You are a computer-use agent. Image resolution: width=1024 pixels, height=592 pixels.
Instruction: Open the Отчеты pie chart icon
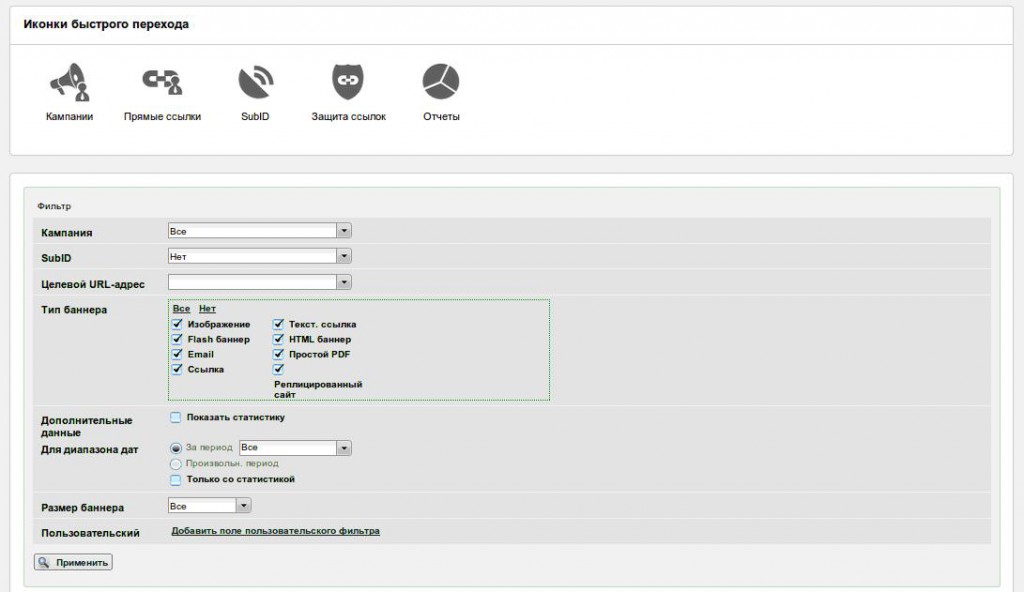point(440,82)
